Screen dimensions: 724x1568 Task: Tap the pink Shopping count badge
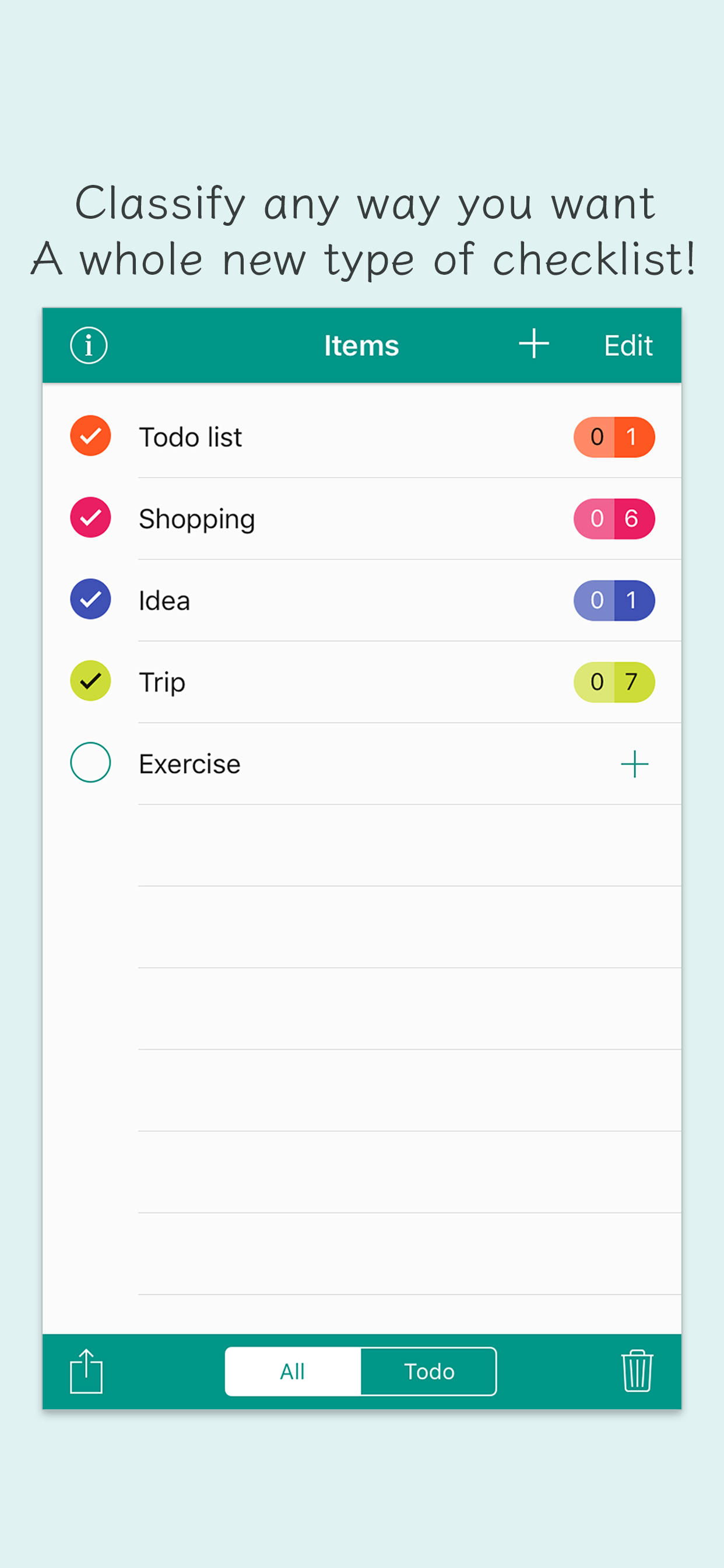click(x=614, y=519)
